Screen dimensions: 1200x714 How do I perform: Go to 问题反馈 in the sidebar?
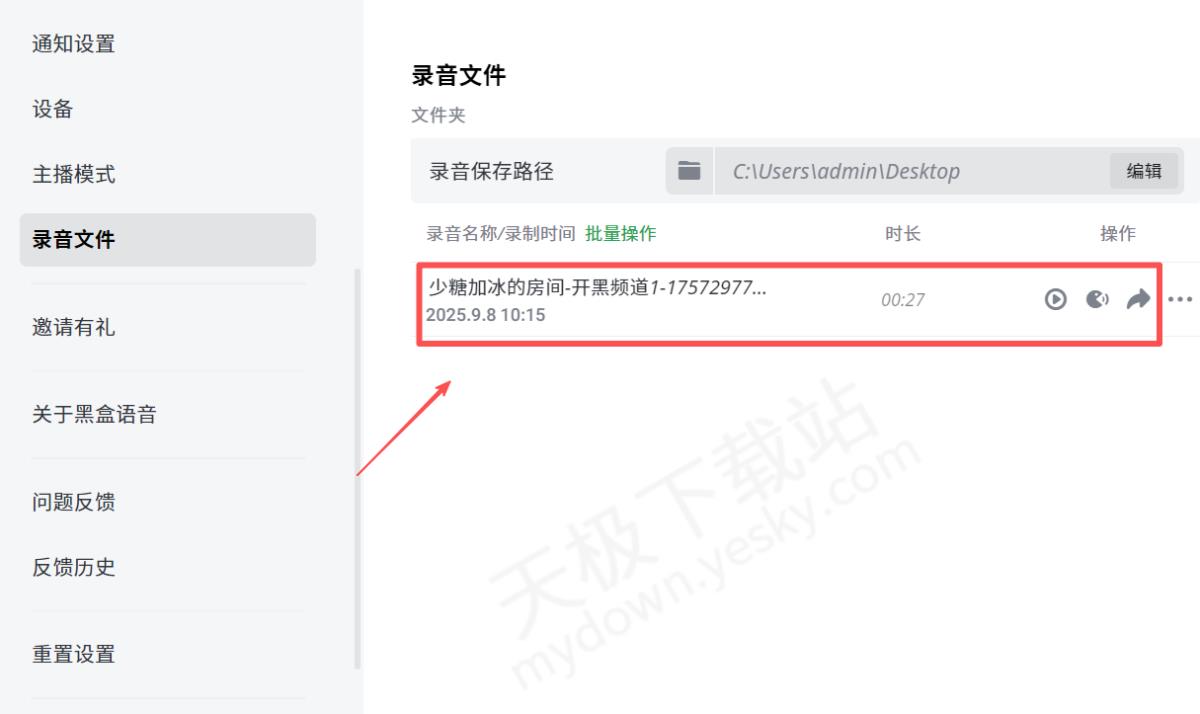(x=74, y=501)
